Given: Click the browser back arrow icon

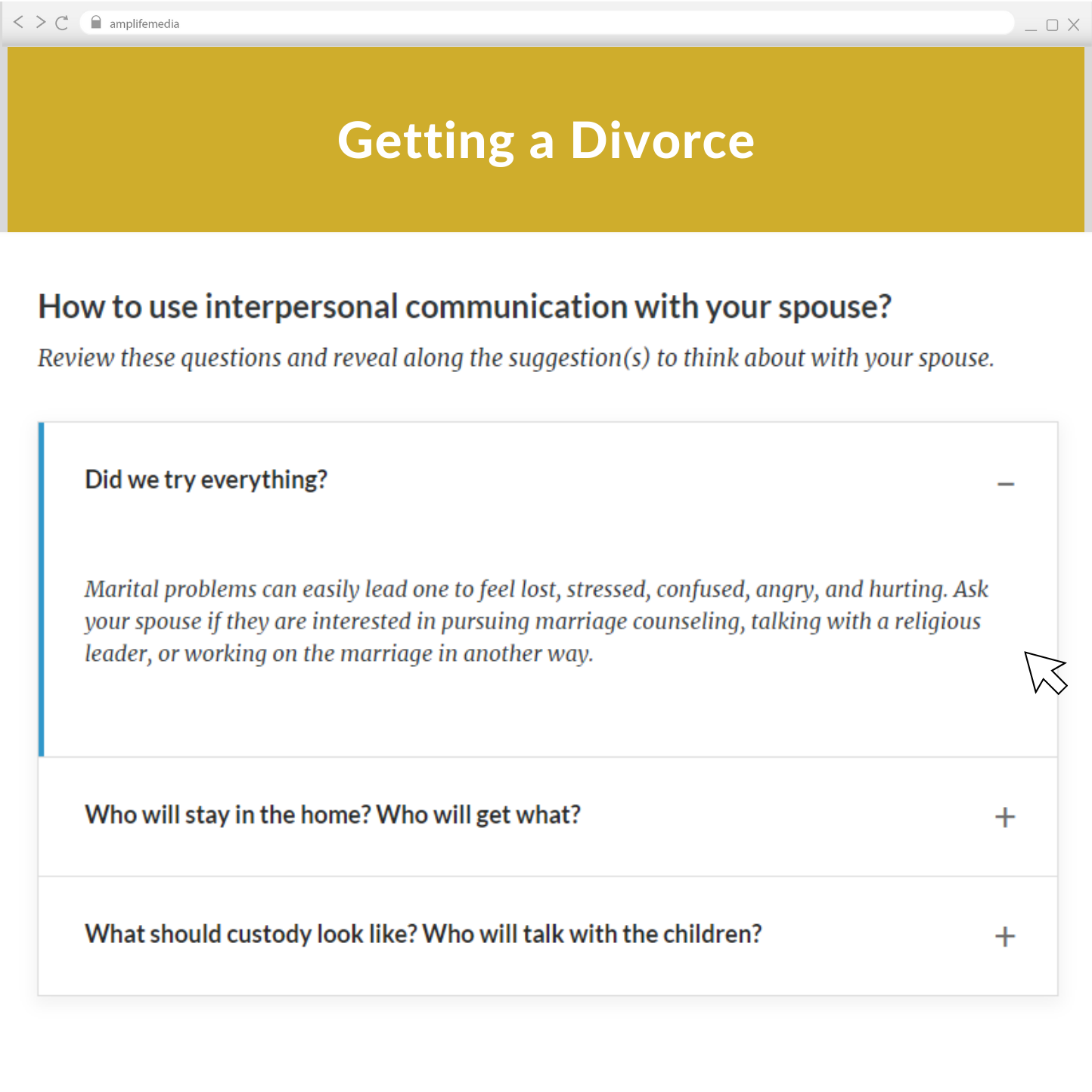Looking at the screenshot, I should [x=18, y=22].
